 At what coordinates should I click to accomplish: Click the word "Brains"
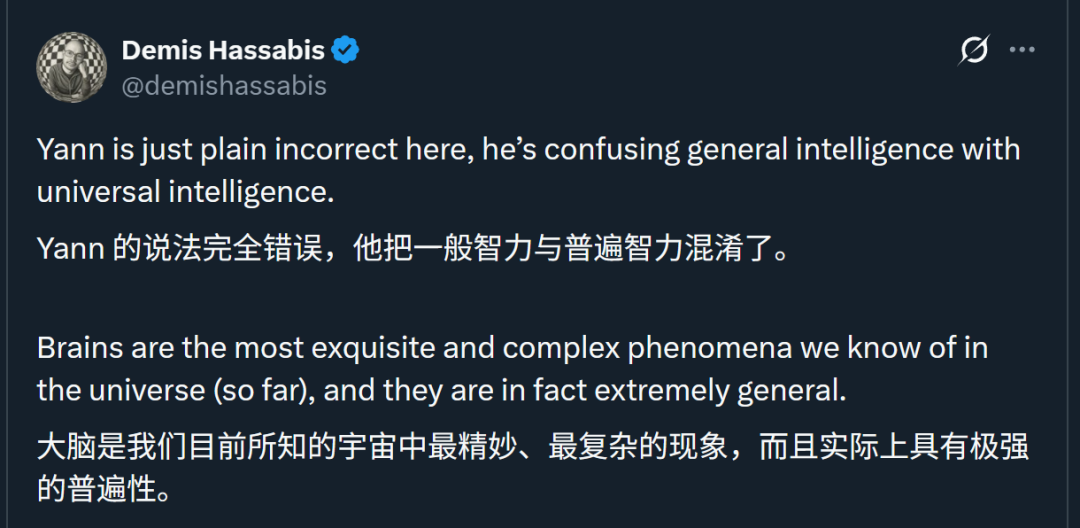click(81, 348)
